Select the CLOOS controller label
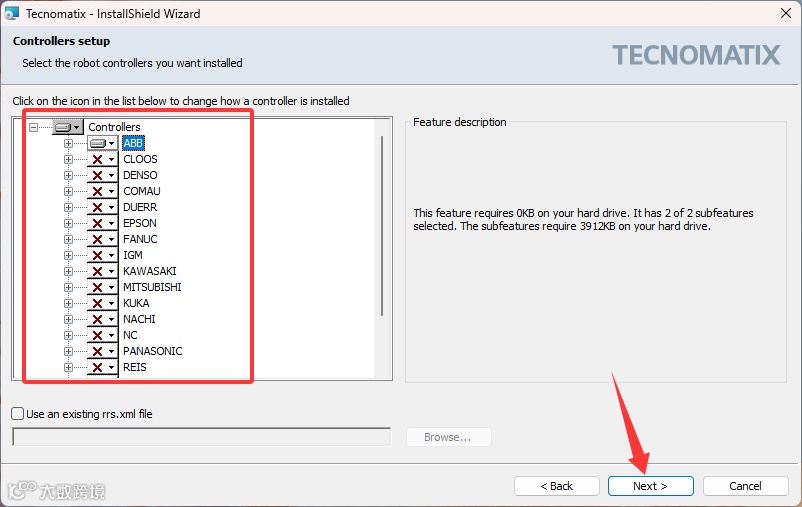 pyautogui.click(x=140, y=159)
